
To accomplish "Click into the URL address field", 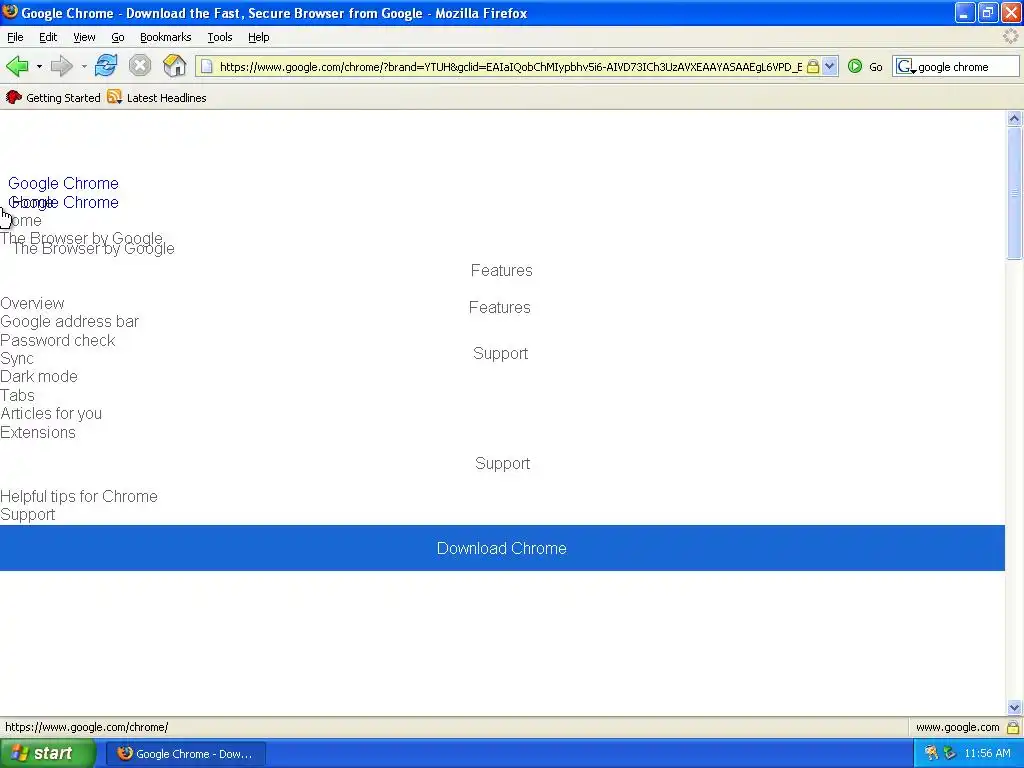I will tap(511, 67).
